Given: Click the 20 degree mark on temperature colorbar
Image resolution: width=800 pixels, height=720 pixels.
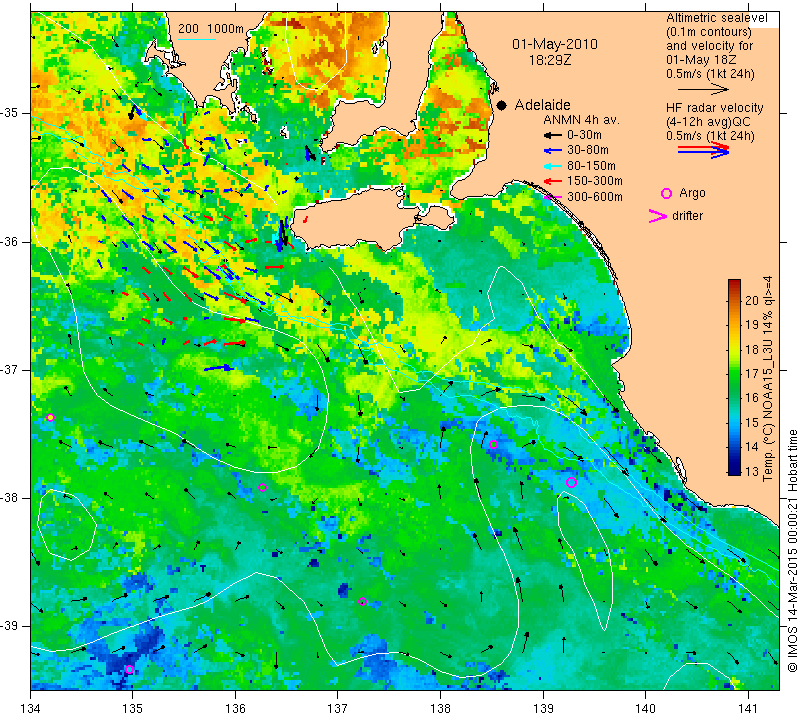Looking at the screenshot, I should (752, 301).
